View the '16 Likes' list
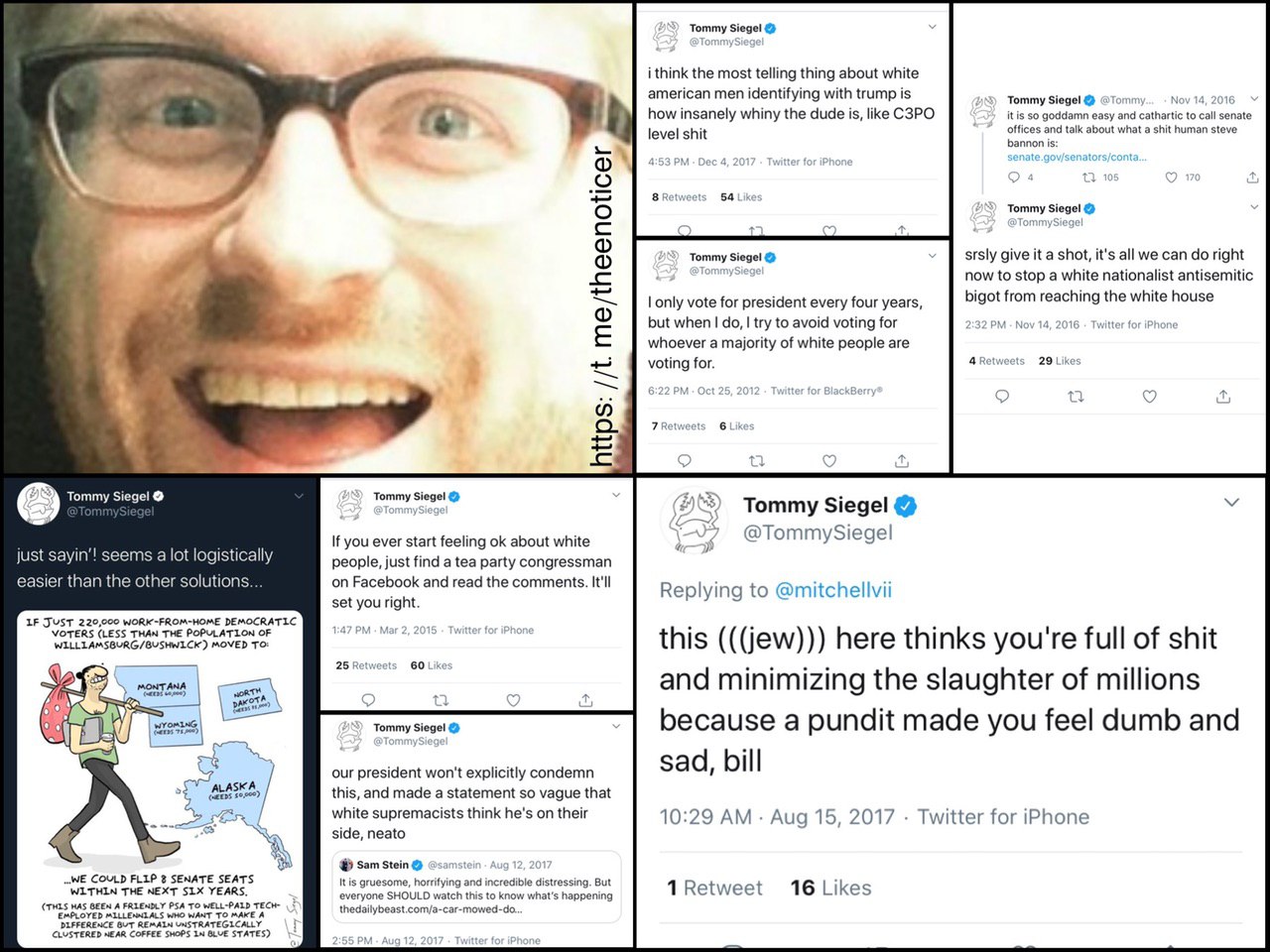The width and height of the screenshot is (1270, 952). pos(830,888)
